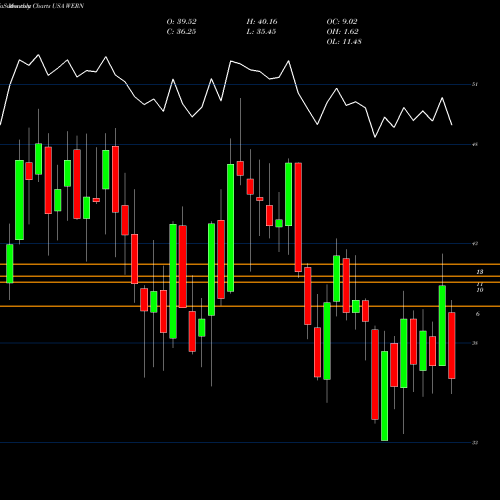Click the end point of the white indicator line
Viewport: 500px width, 500px height.
(x=452, y=125)
